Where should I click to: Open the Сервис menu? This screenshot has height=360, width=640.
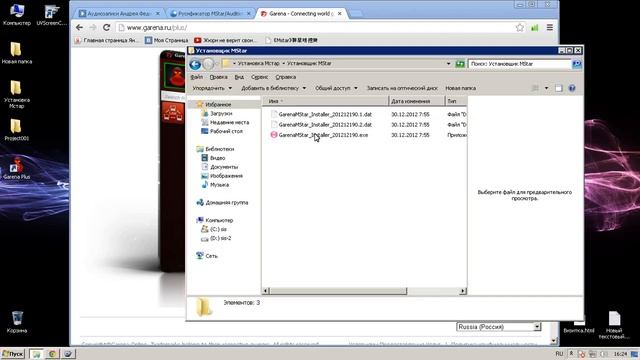coord(260,77)
